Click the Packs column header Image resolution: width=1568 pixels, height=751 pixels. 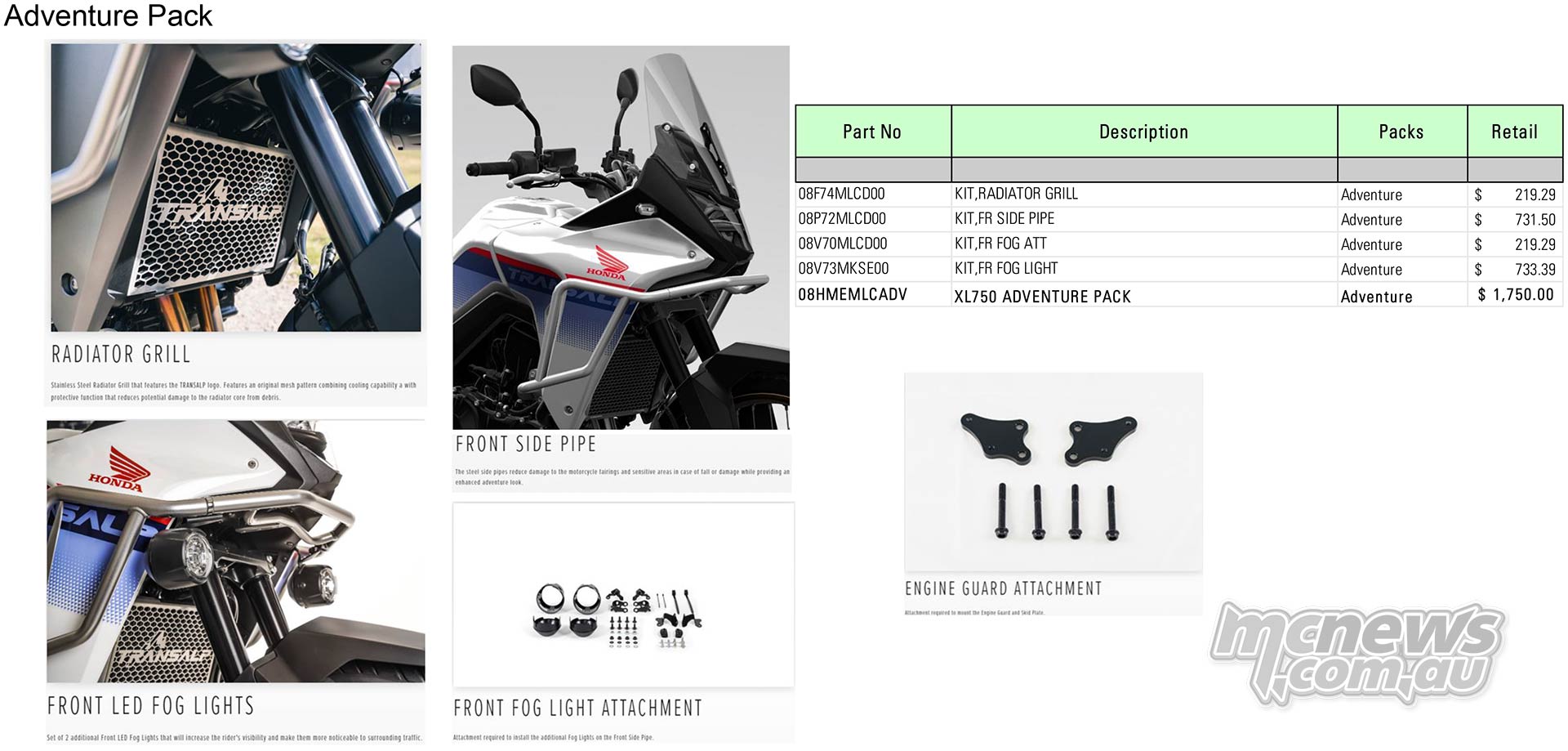pyautogui.click(x=1401, y=132)
